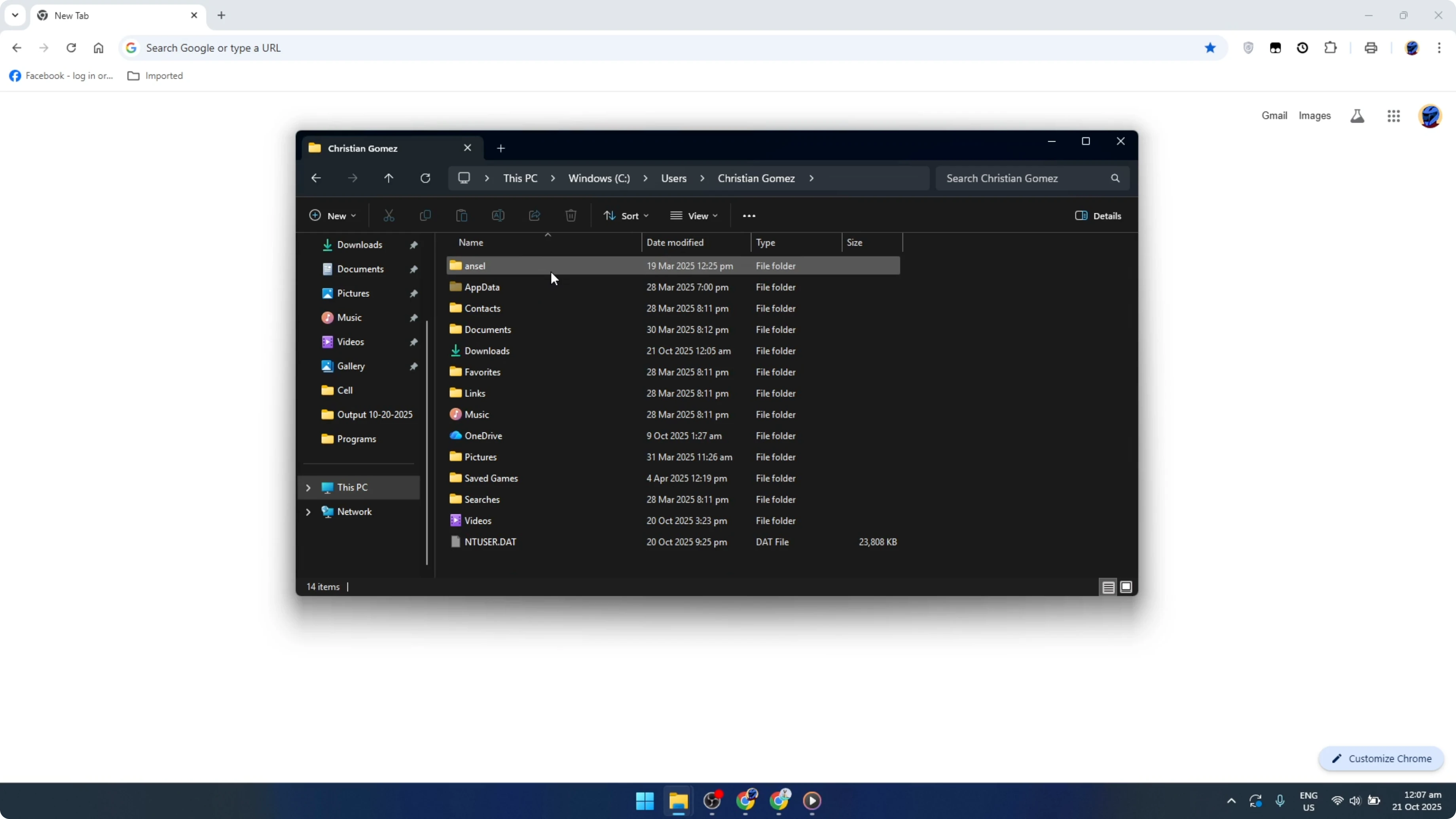The width and height of the screenshot is (1456, 819).
Task: Show hidden icons in system tray
Action: point(1232,801)
